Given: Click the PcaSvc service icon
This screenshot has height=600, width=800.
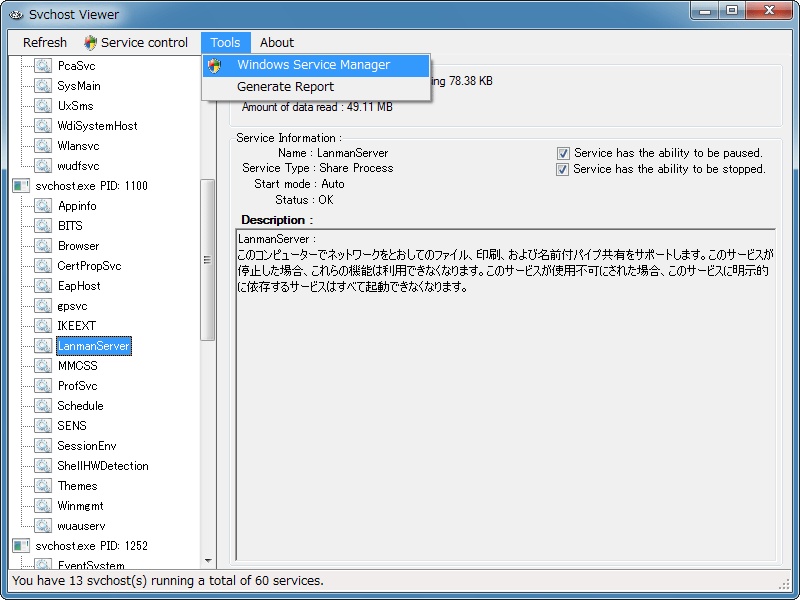Looking at the screenshot, I should [x=43, y=66].
